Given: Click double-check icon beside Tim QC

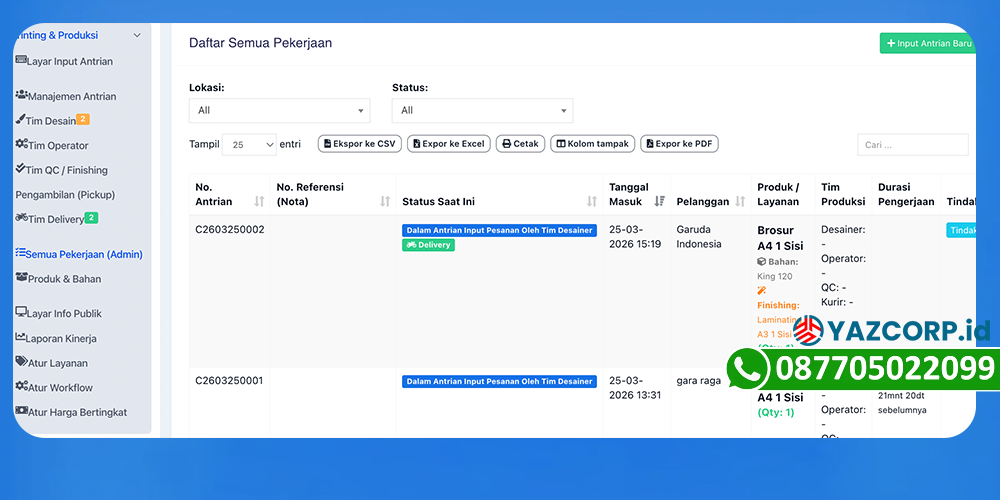Looking at the screenshot, I should pyautogui.click(x=20, y=169).
